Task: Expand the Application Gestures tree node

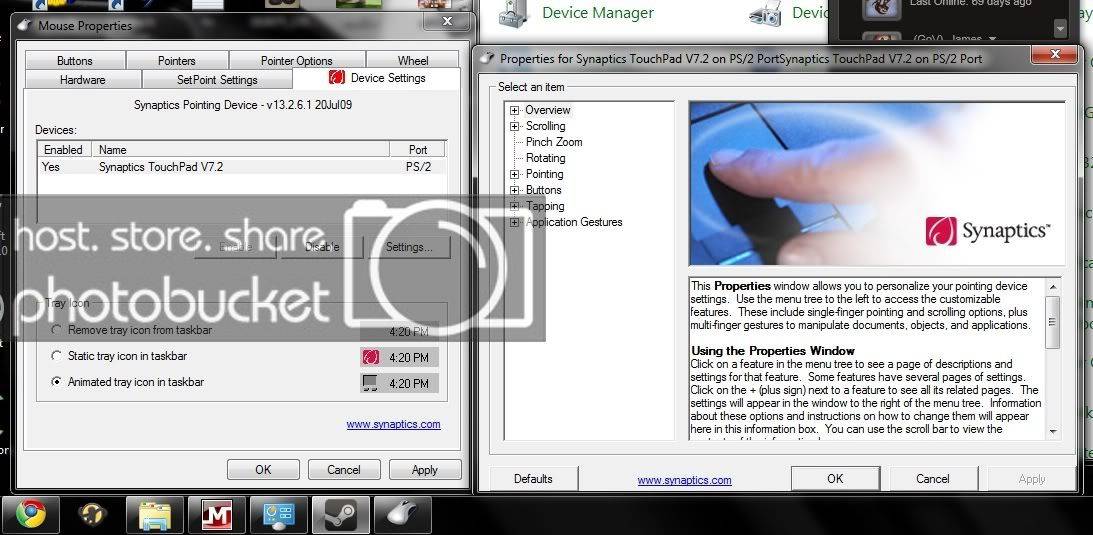Action: (514, 222)
